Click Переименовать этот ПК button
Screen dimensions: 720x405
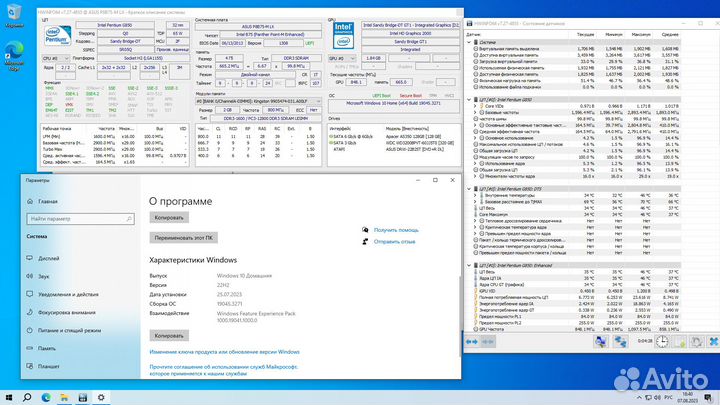click(183, 238)
